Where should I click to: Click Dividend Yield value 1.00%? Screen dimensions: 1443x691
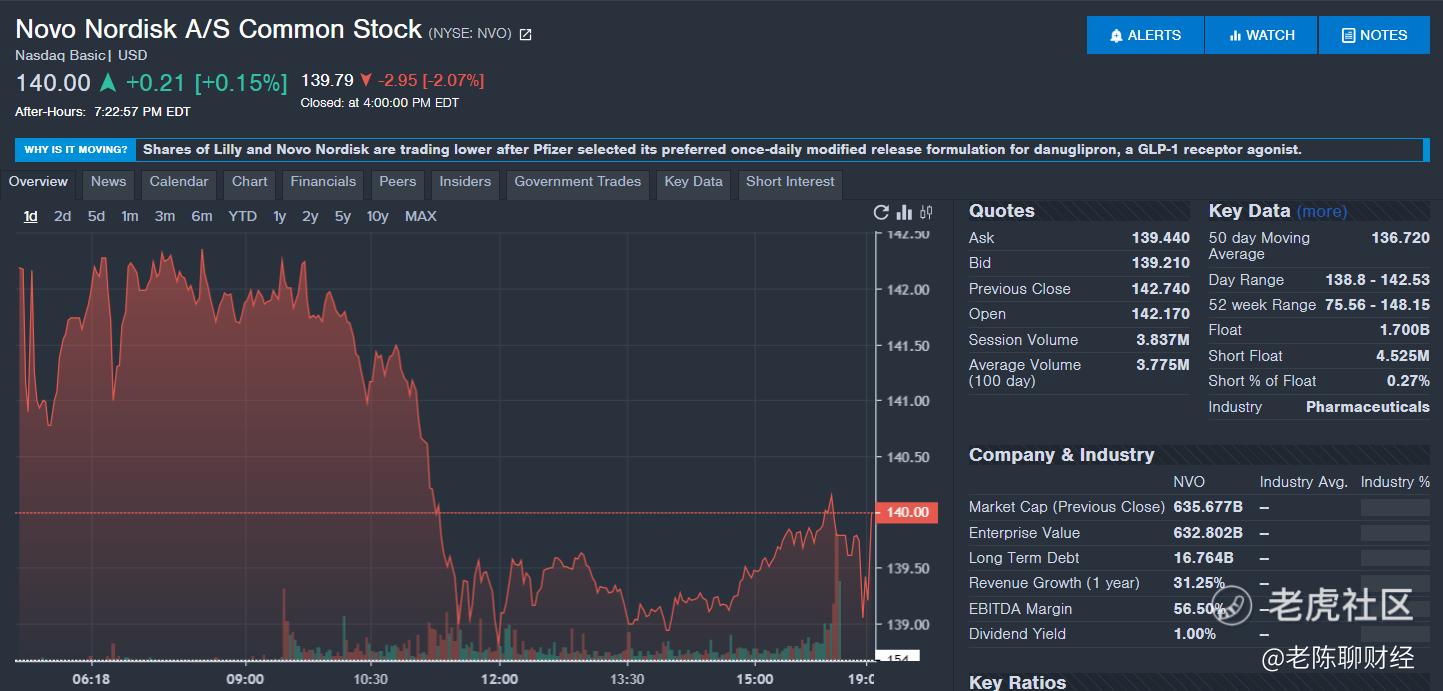[1194, 634]
